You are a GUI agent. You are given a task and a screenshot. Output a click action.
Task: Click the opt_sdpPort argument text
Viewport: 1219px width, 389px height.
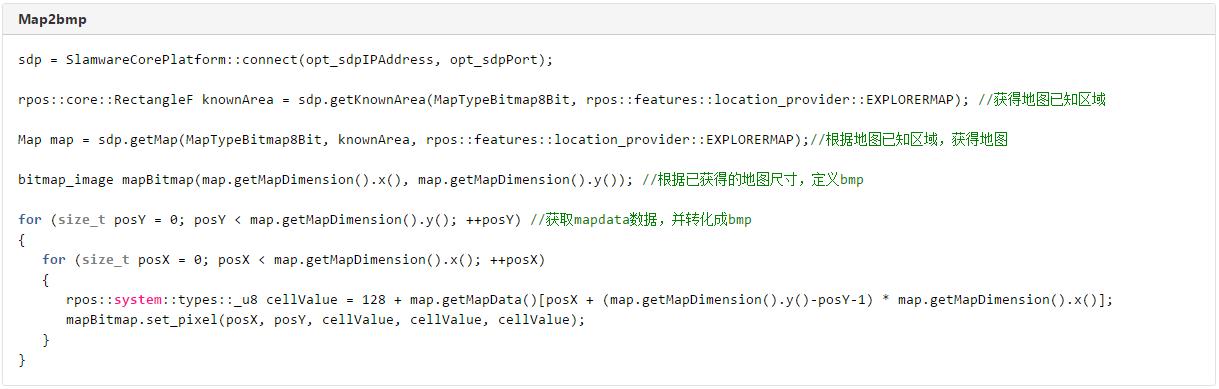(493, 59)
